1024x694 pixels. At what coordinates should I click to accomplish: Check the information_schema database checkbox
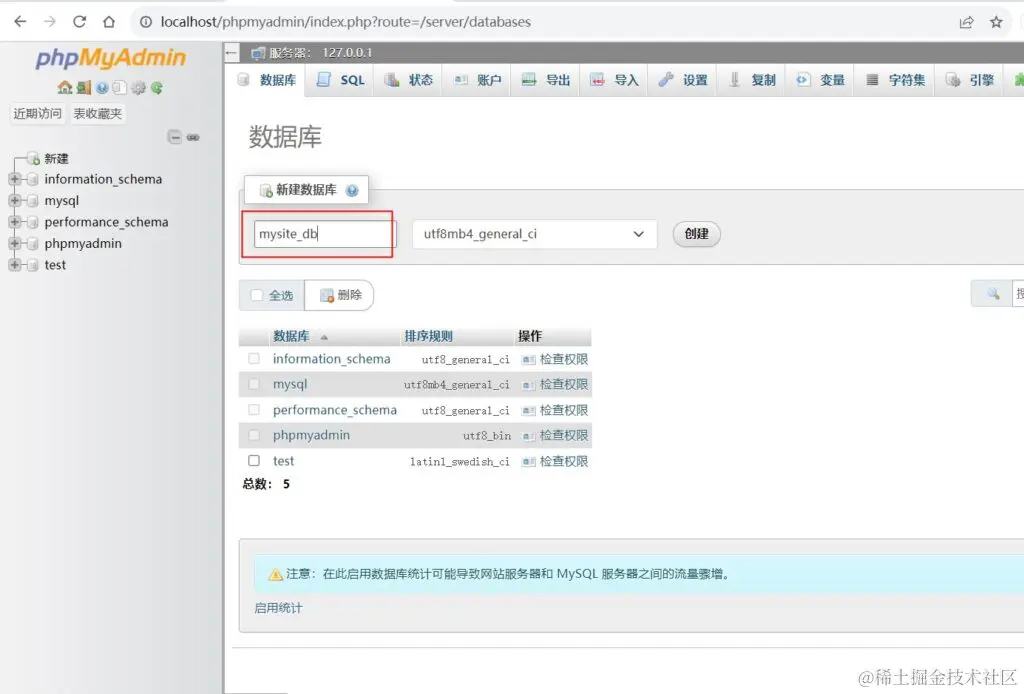coord(253,358)
